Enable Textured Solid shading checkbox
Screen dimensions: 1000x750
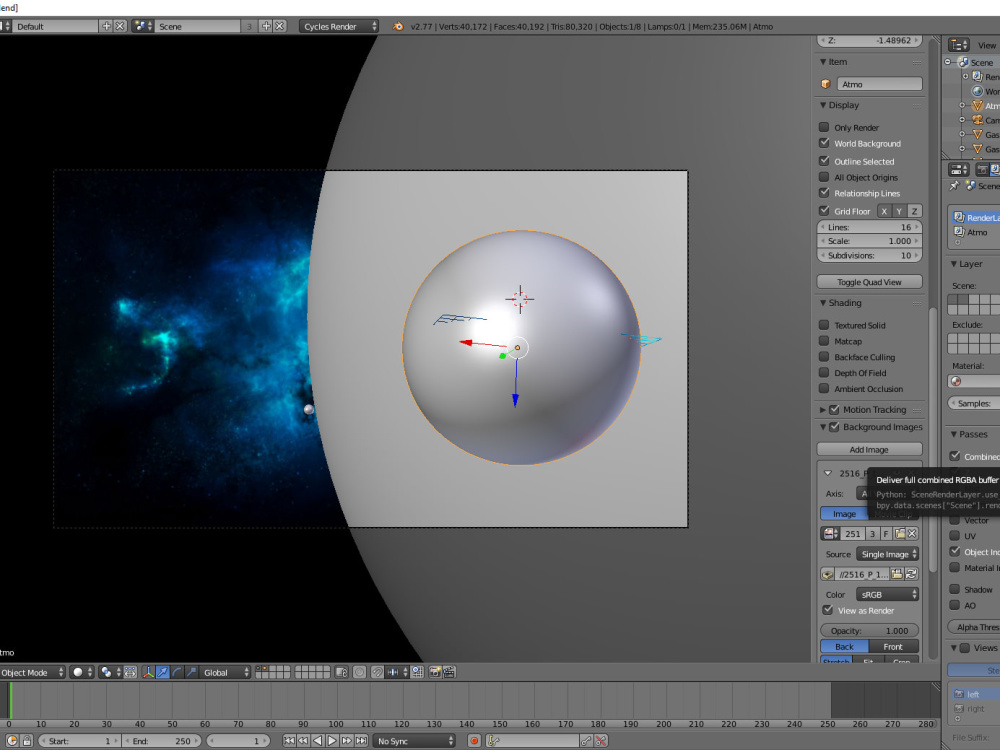click(x=824, y=325)
